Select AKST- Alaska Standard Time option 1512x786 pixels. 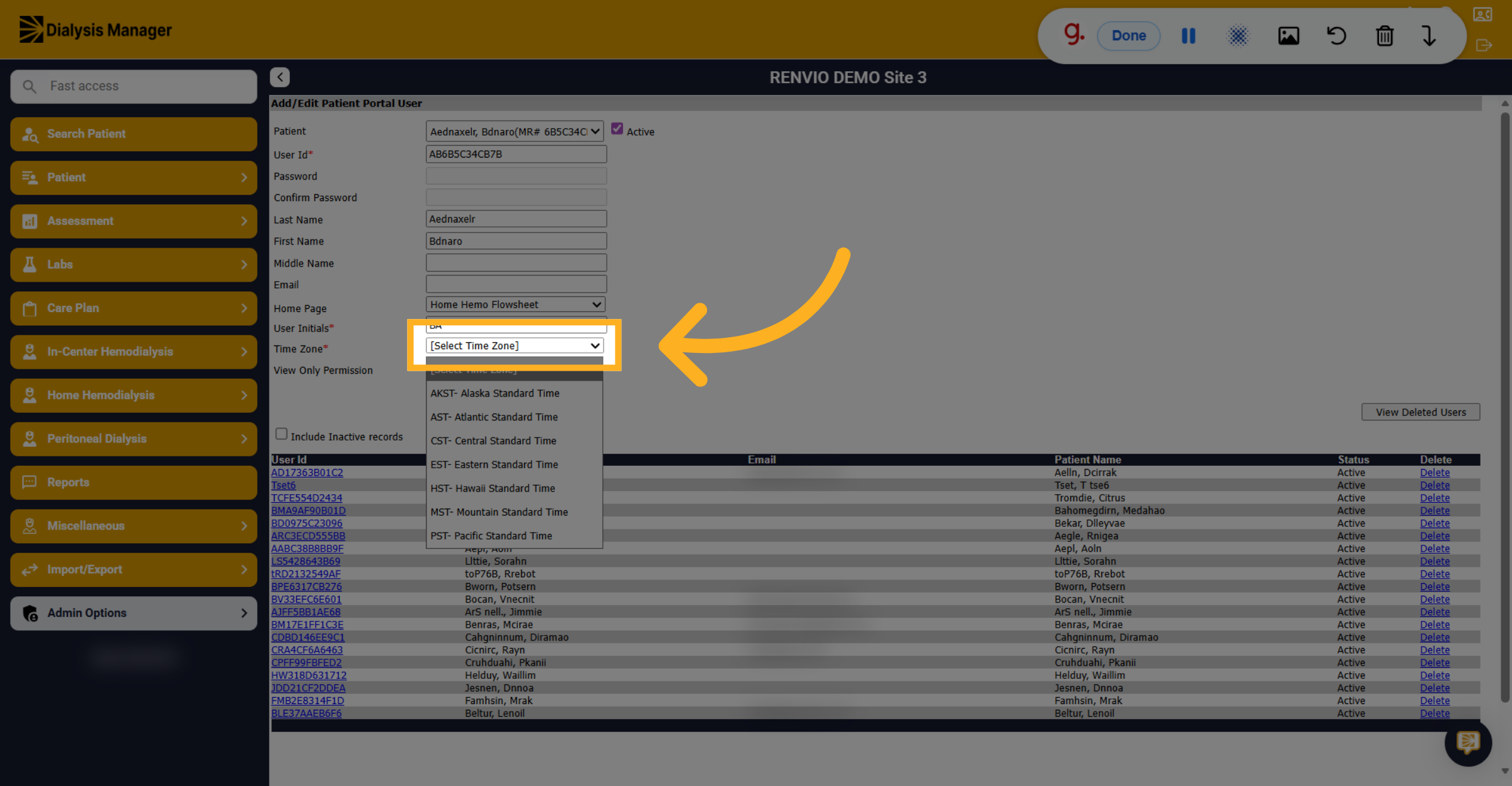[514, 393]
